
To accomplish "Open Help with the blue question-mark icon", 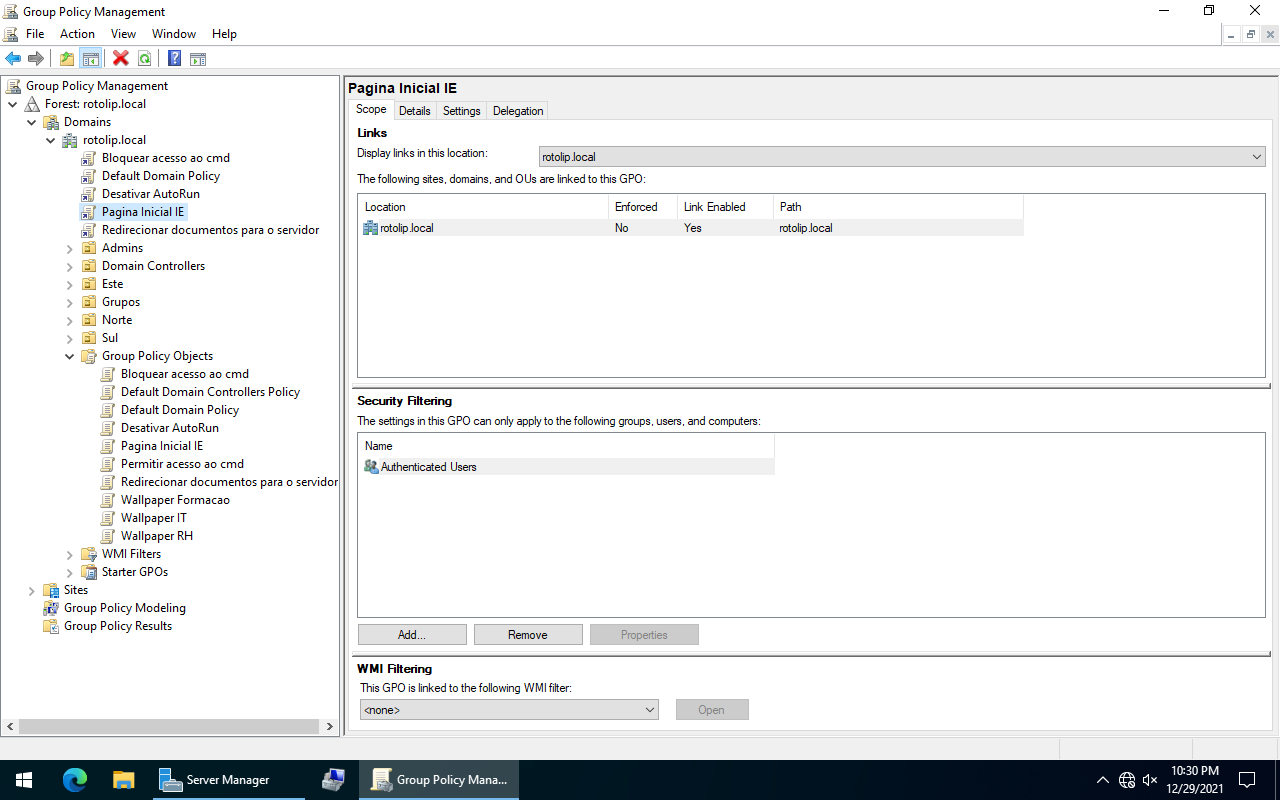I will (x=174, y=59).
